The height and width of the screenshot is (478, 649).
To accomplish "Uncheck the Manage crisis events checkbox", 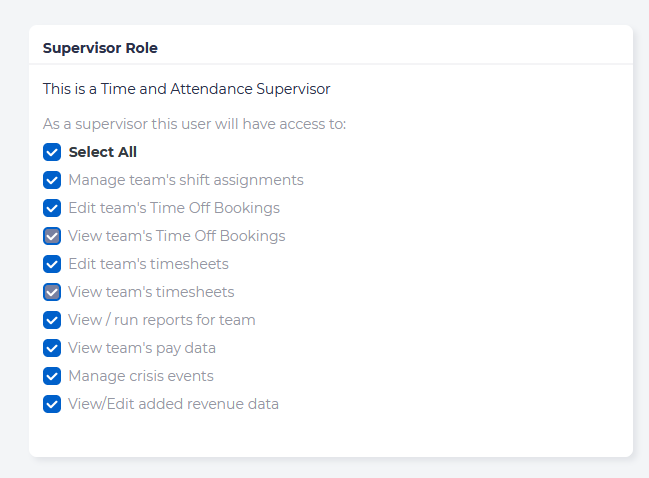I will coord(52,376).
